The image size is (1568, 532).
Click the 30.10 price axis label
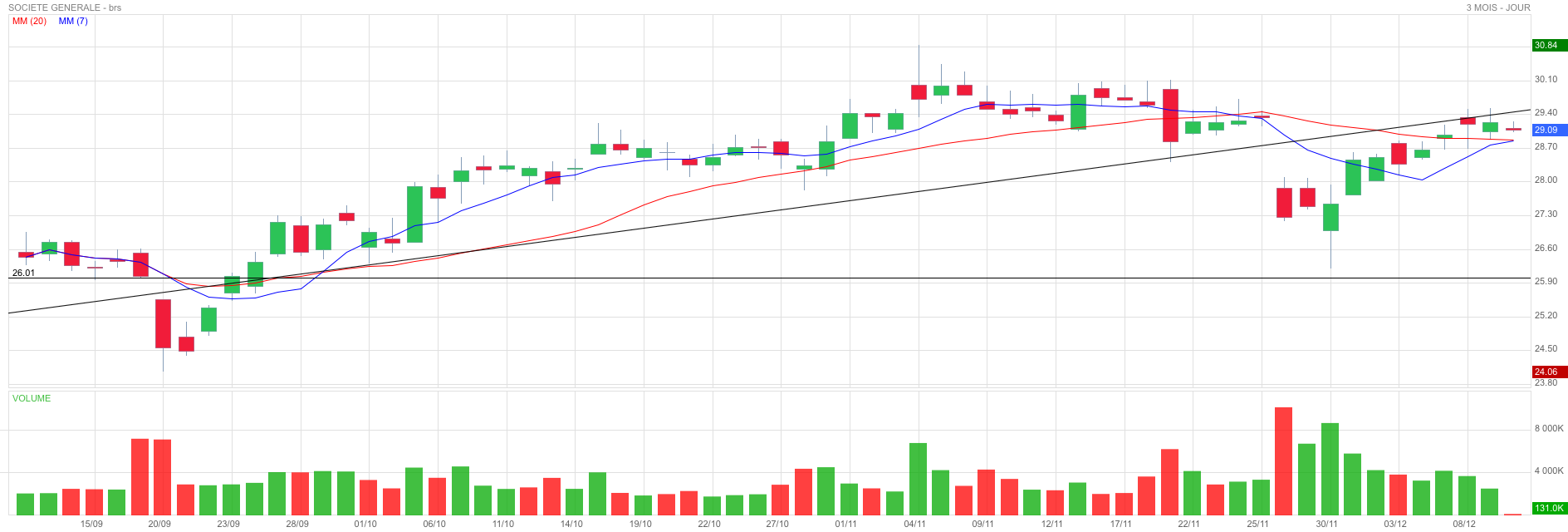(1546, 79)
